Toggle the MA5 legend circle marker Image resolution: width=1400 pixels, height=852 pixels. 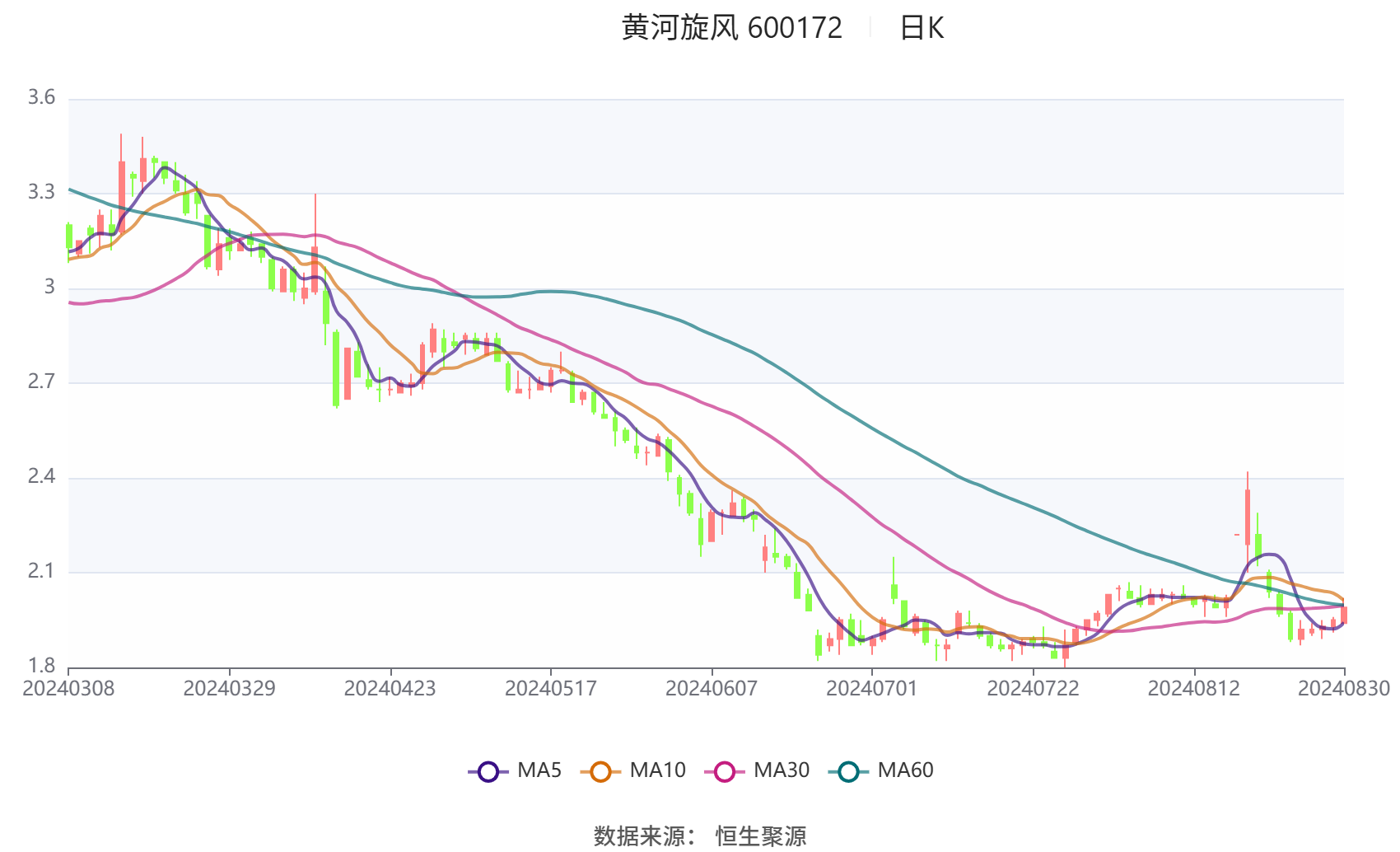488,771
